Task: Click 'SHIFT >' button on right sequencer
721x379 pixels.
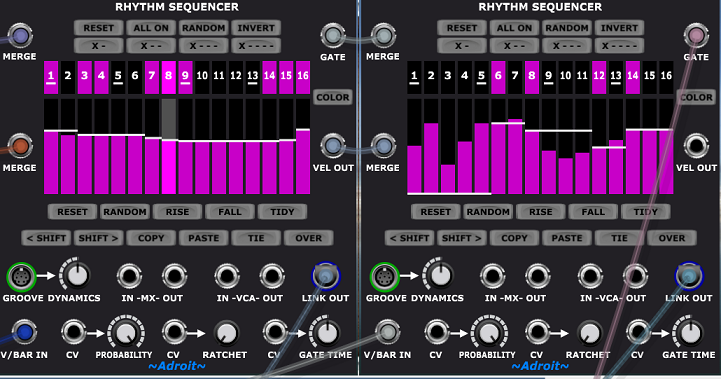Action: click(x=462, y=238)
